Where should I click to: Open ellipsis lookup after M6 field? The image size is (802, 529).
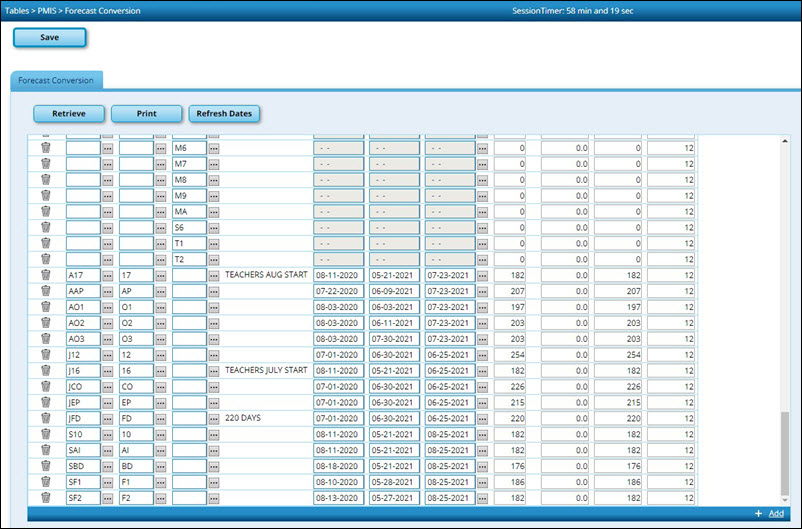(214, 148)
